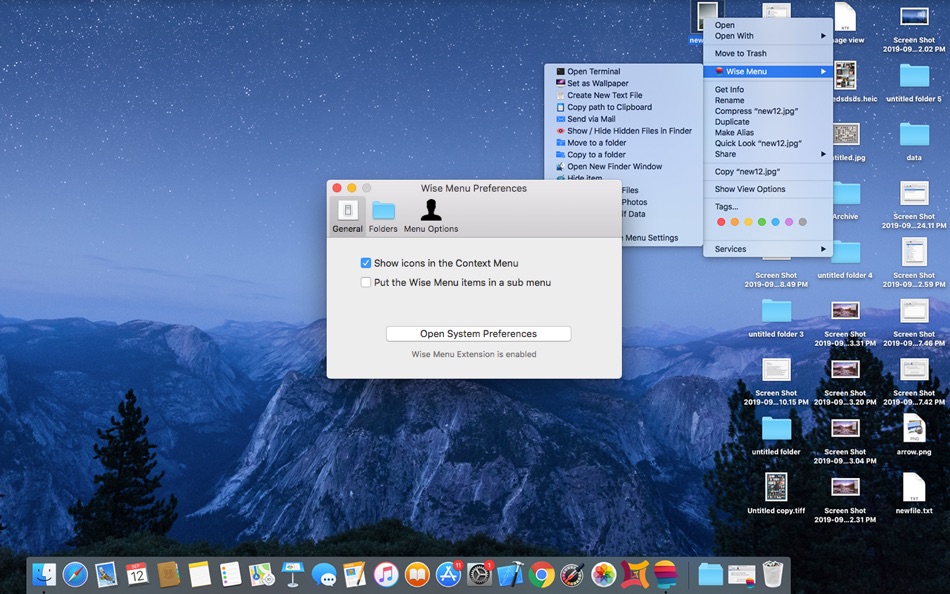The width and height of the screenshot is (950, 594).
Task: Open Wise Menu app icon in dock
Action: 666,574
